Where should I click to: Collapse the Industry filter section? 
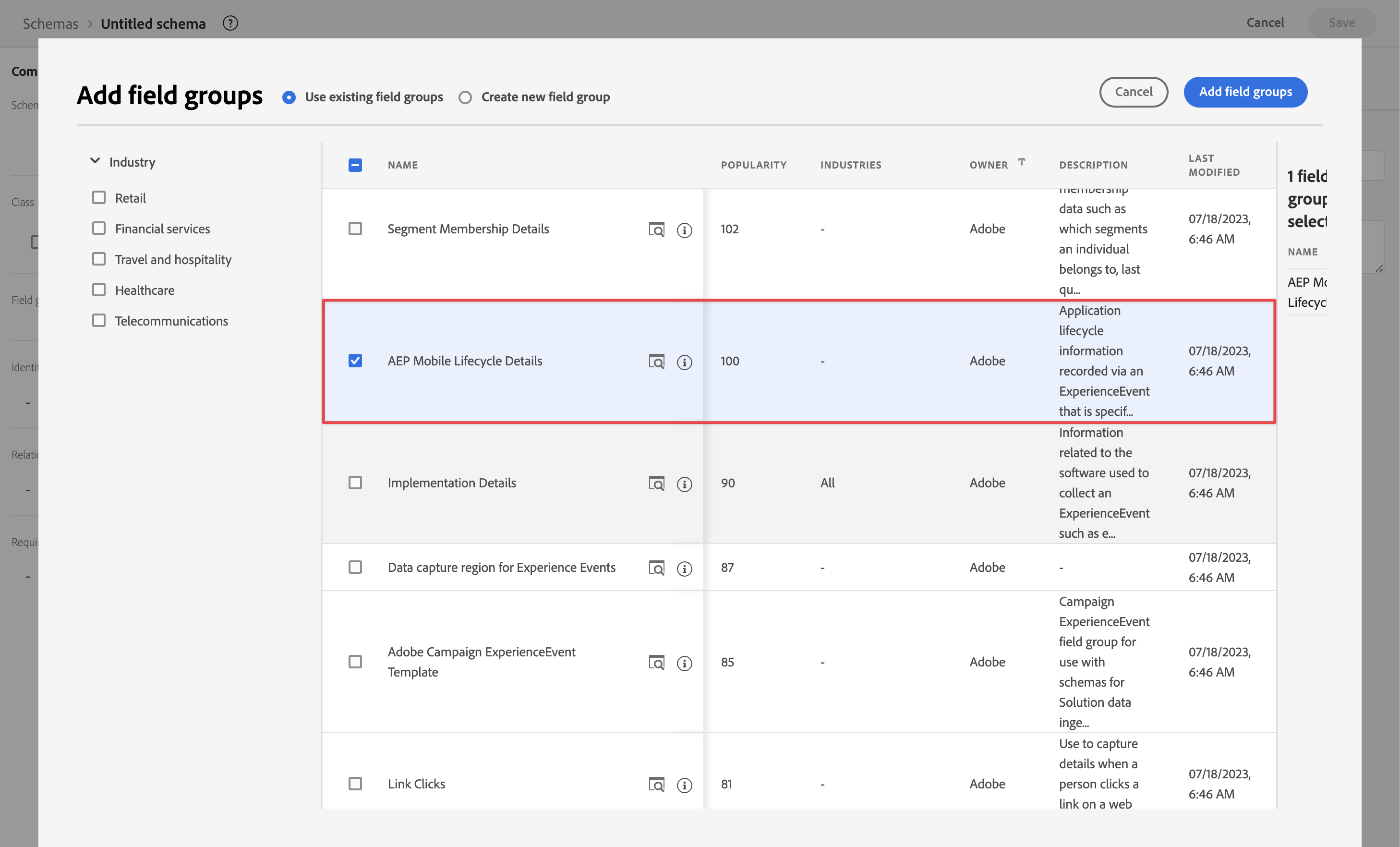coord(95,161)
